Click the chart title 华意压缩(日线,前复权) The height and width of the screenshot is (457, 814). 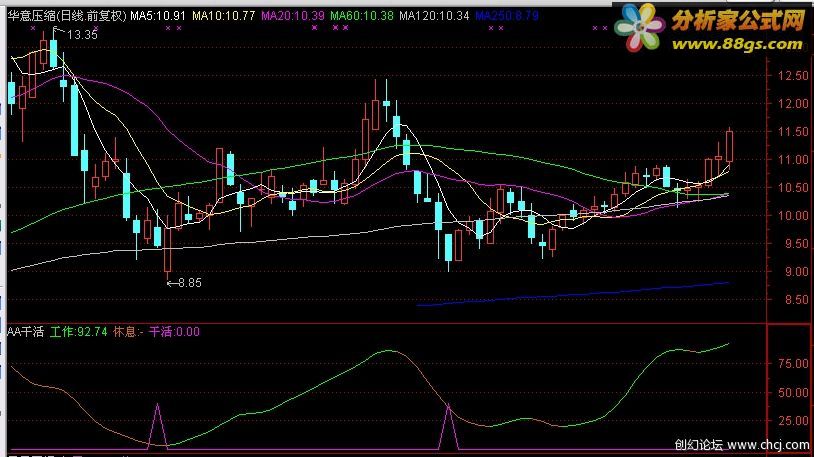pos(67,16)
